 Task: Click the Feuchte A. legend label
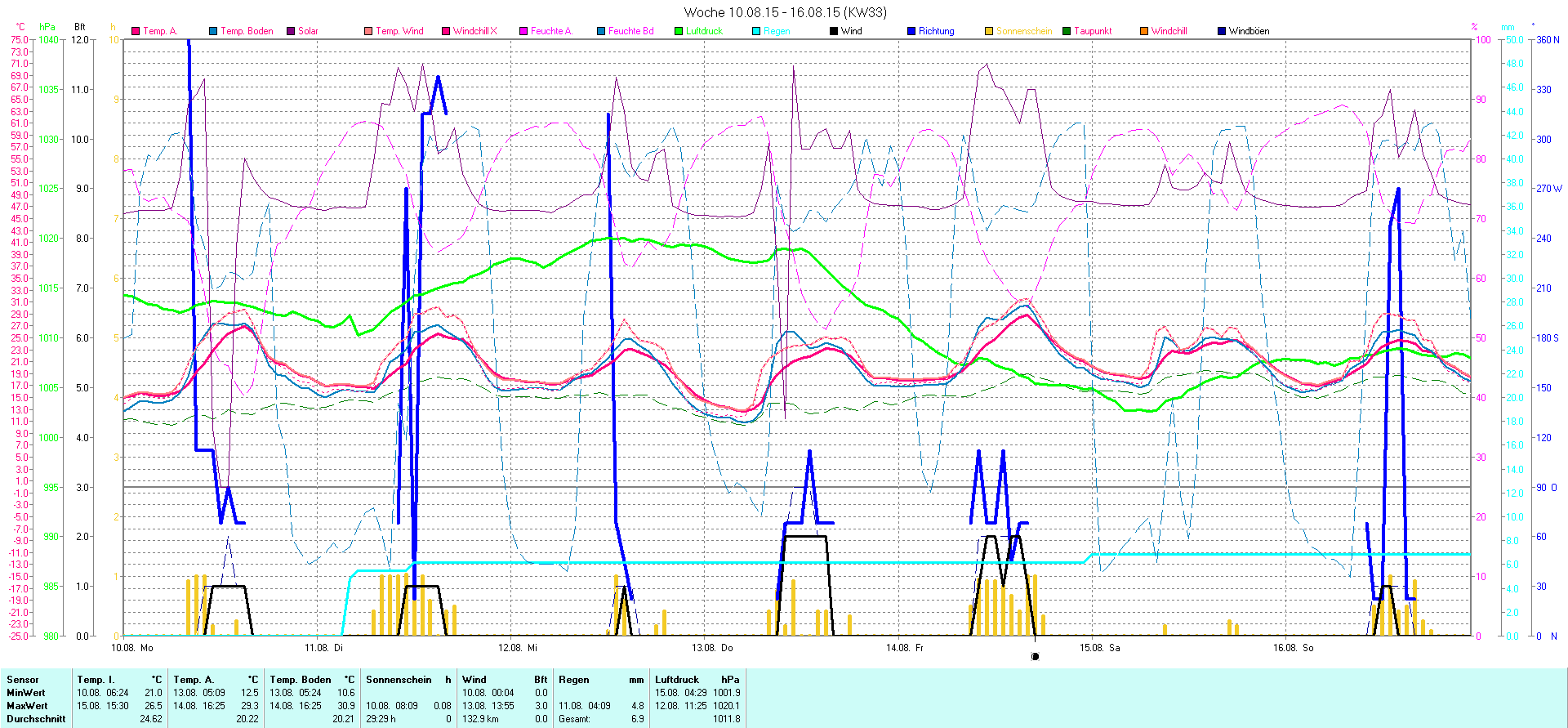tap(551, 31)
